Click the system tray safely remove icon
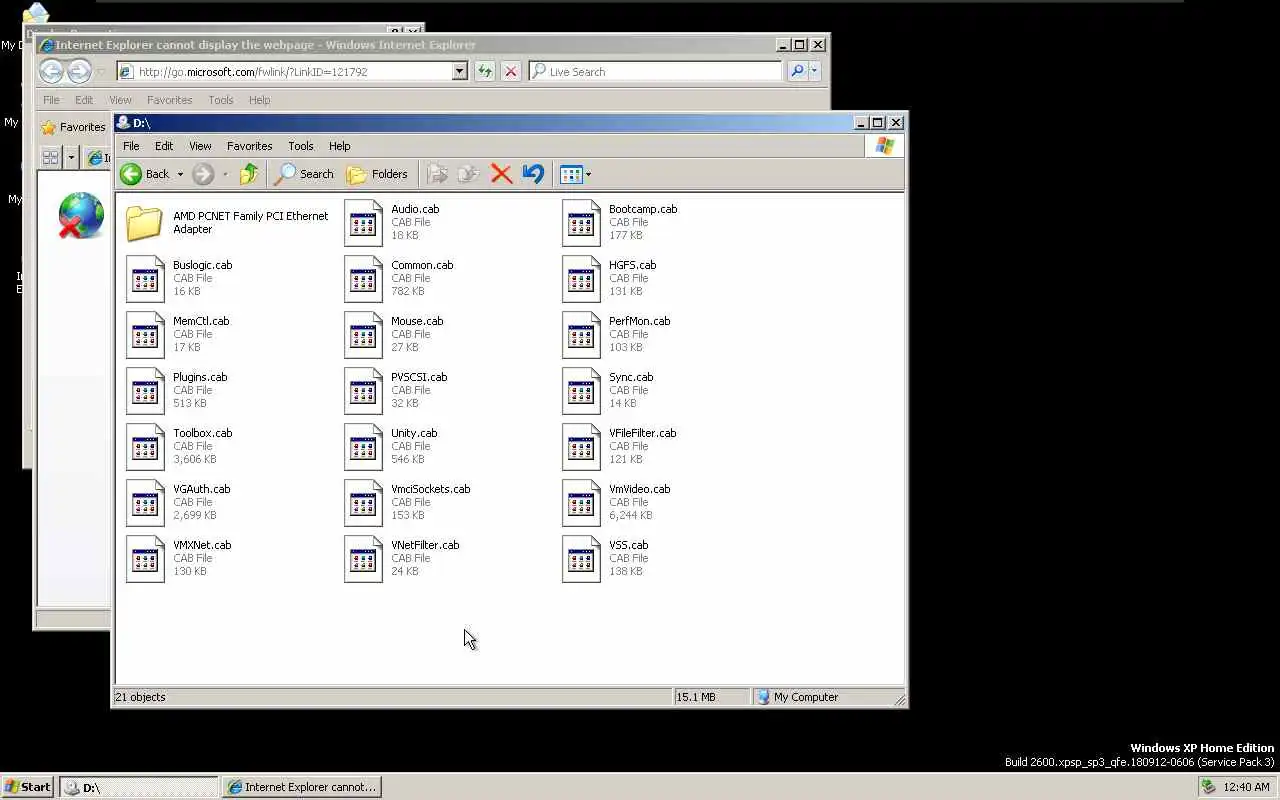The image size is (1280, 800). (1208, 787)
